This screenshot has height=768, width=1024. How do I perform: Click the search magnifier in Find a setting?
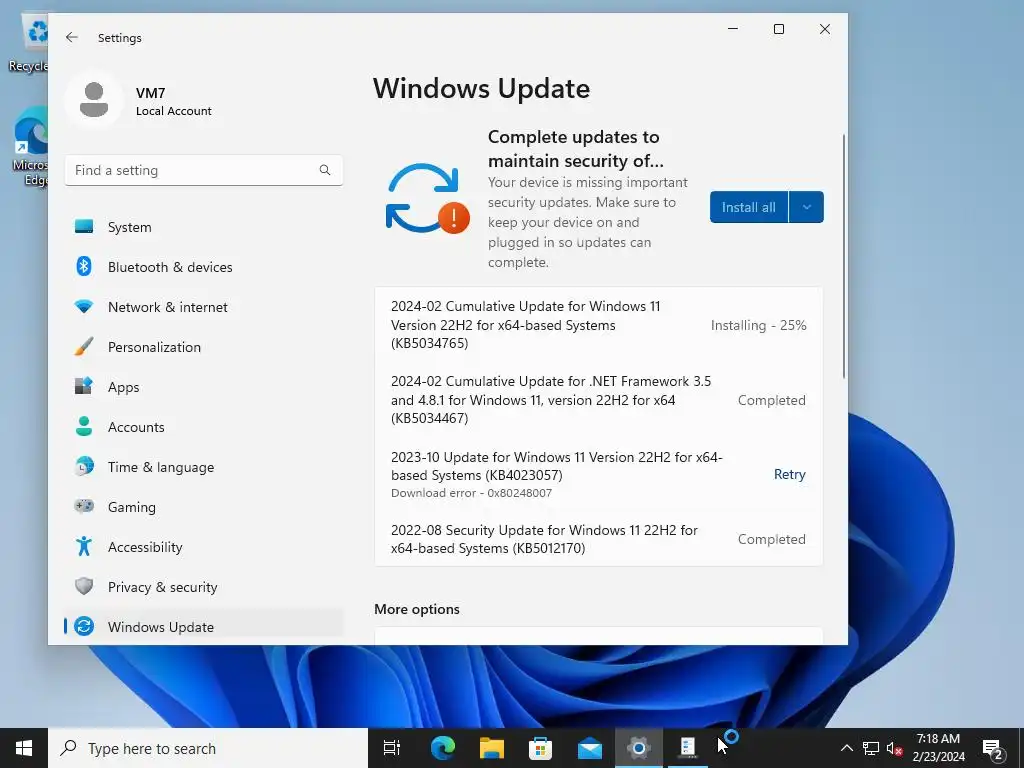325,170
